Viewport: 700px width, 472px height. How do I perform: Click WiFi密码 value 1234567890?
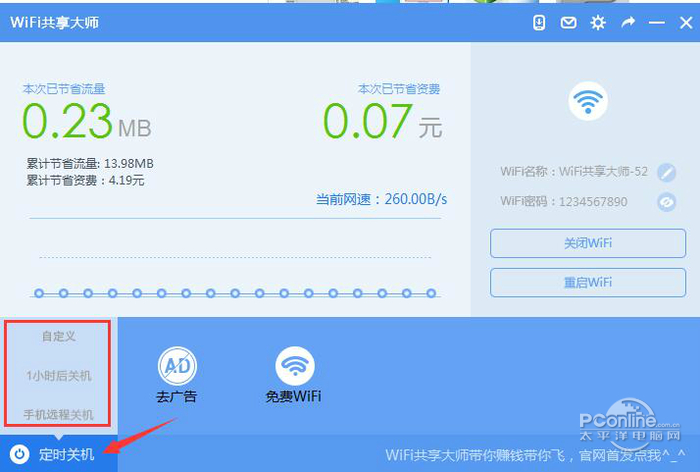point(593,202)
